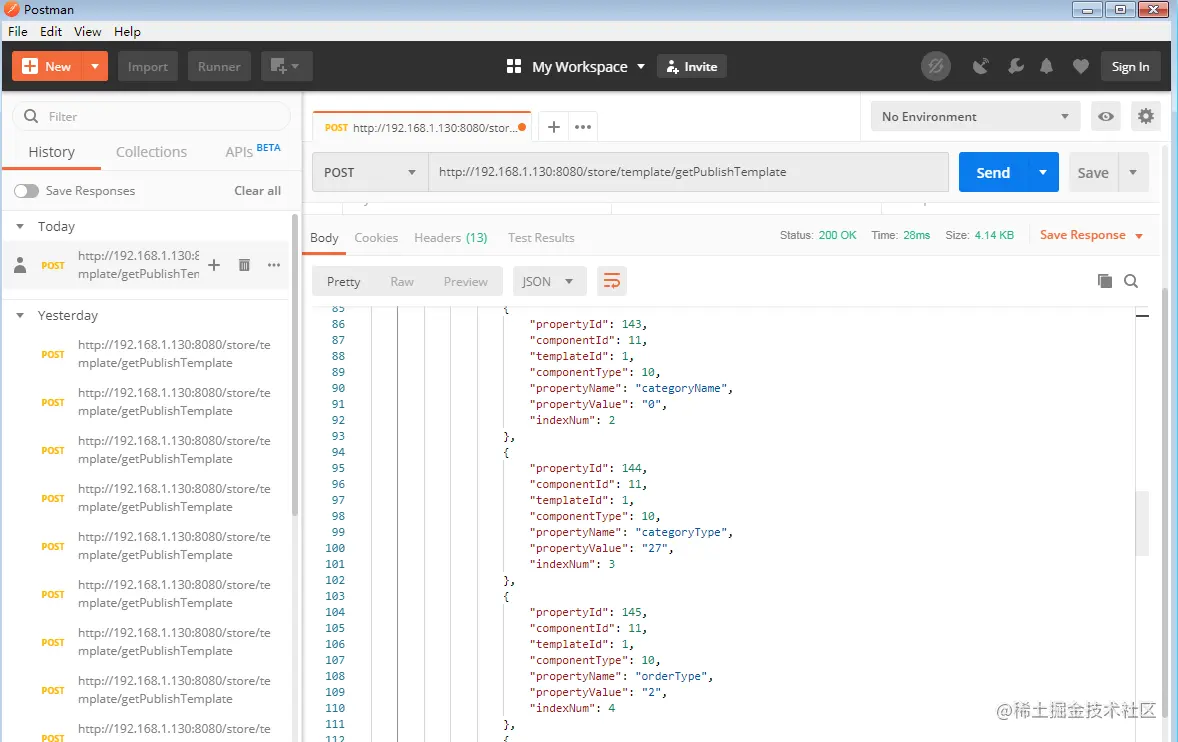Screen dimensions: 1178x742
Task: Switch to the APIs BETA tab
Action: pos(252,150)
